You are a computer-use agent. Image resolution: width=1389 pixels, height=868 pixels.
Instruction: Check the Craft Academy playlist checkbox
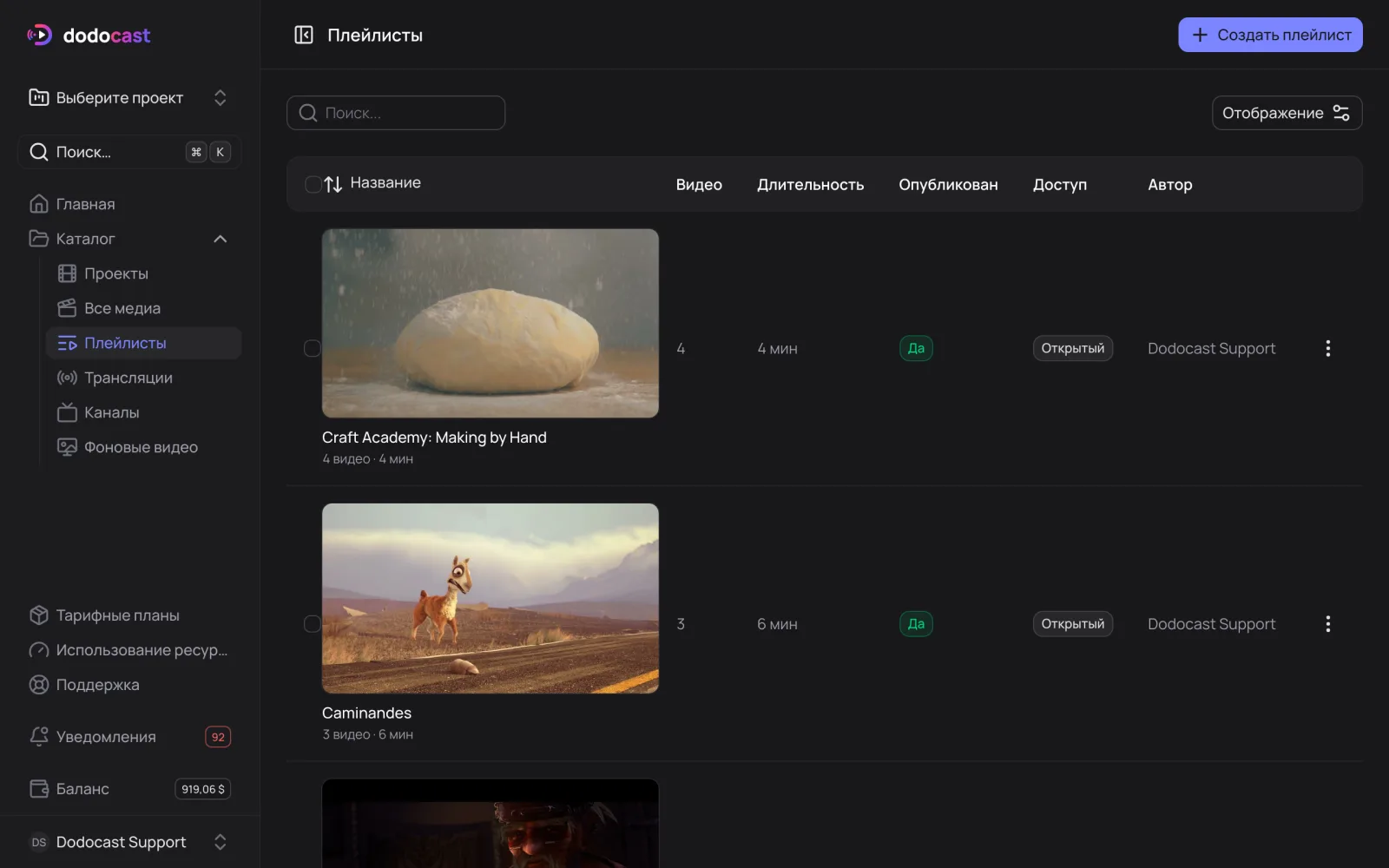[313, 348]
